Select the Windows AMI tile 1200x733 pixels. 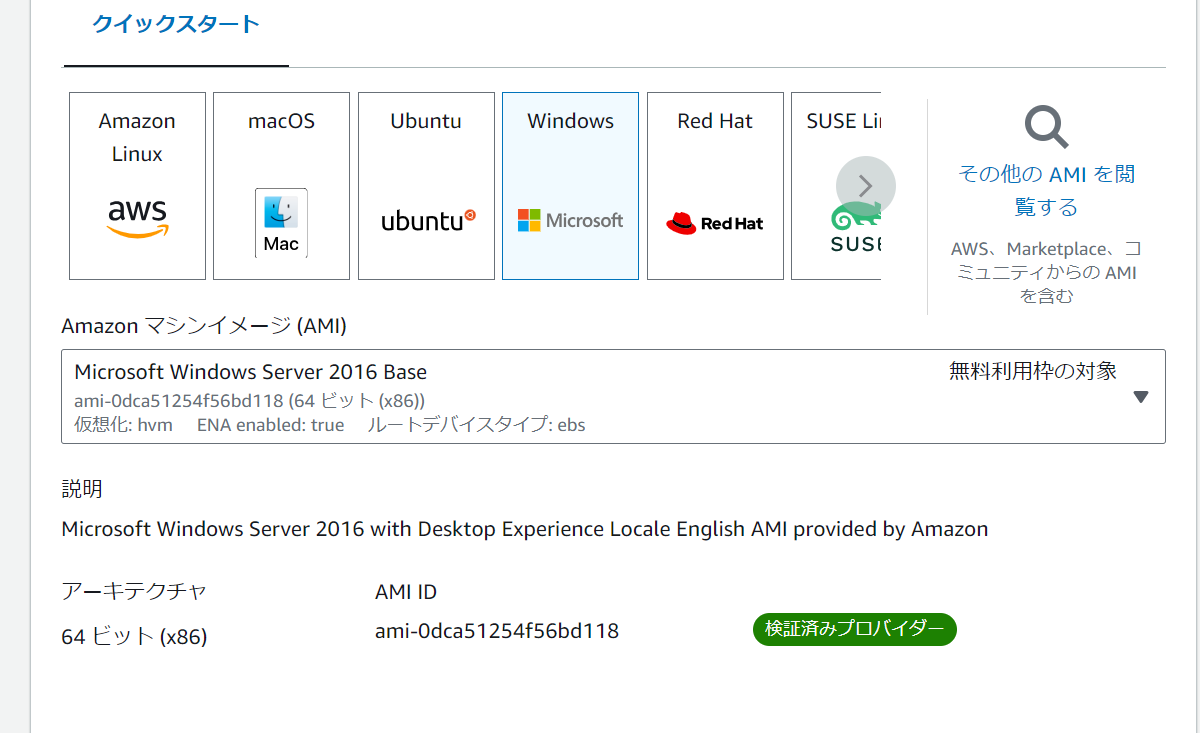[x=570, y=186]
